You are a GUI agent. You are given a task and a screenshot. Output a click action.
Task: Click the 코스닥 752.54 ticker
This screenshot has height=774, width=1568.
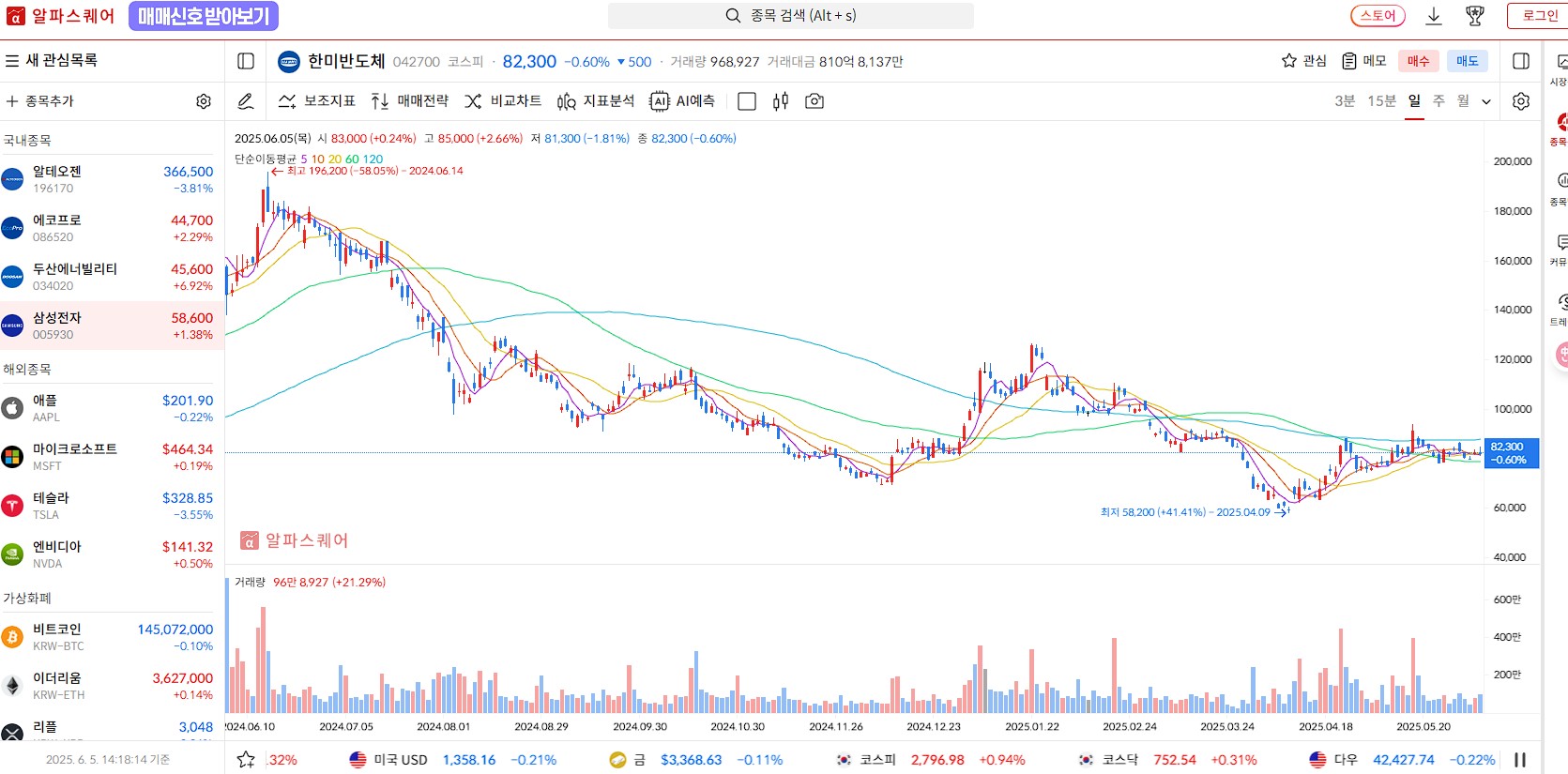(x=1167, y=760)
